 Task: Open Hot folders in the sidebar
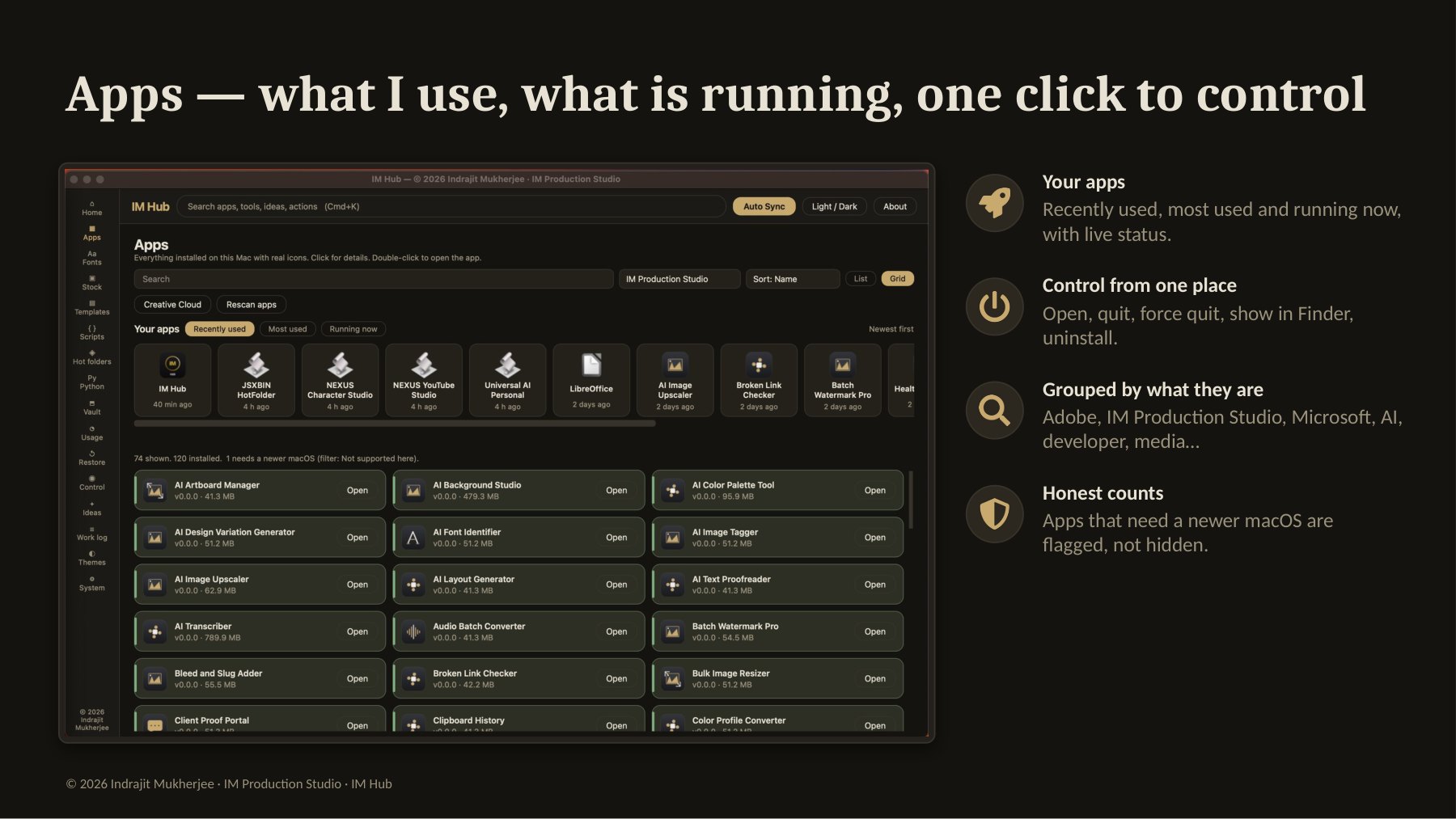91,358
